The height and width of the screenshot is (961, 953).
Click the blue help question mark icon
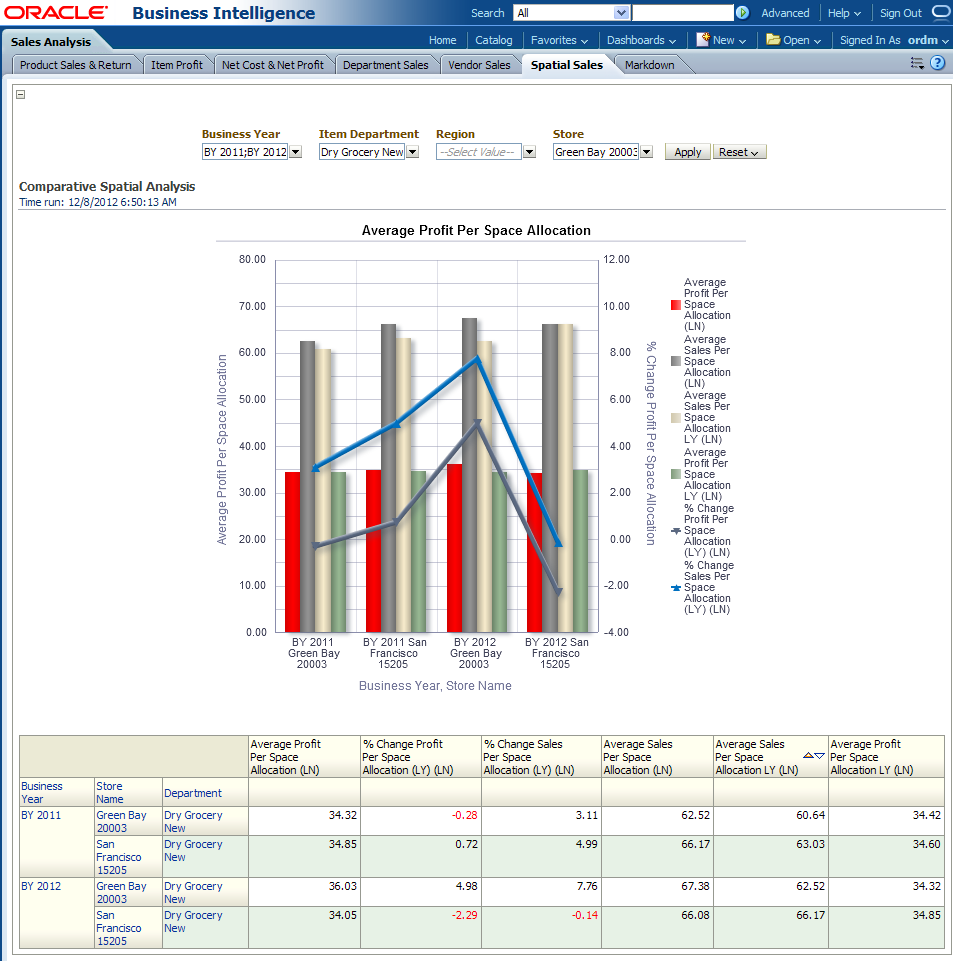[x=937, y=63]
